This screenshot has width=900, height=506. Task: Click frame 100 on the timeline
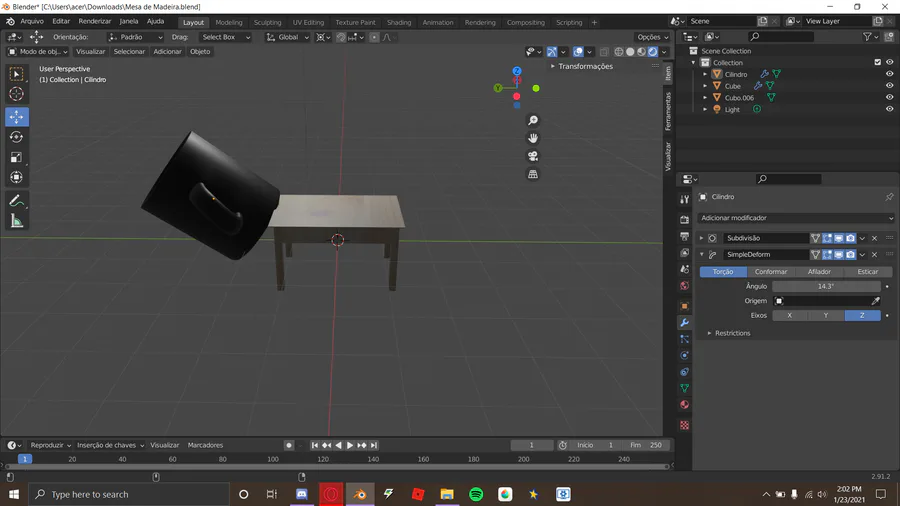pyautogui.click(x=273, y=459)
